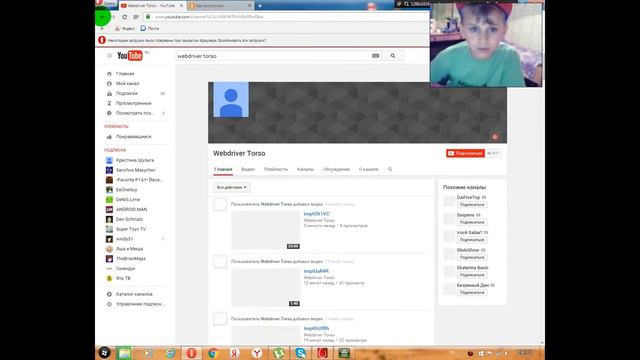Click the search magnifier button

(393, 56)
